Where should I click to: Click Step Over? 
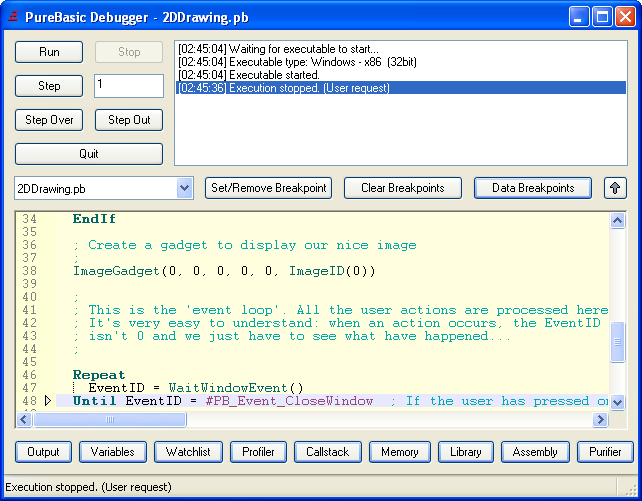tap(49, 120)
